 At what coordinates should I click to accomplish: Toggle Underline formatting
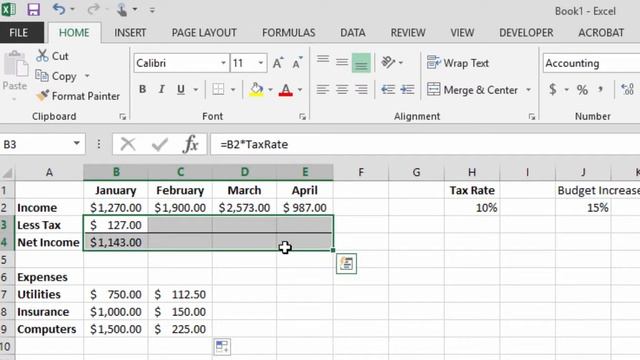tap(181, 89)
